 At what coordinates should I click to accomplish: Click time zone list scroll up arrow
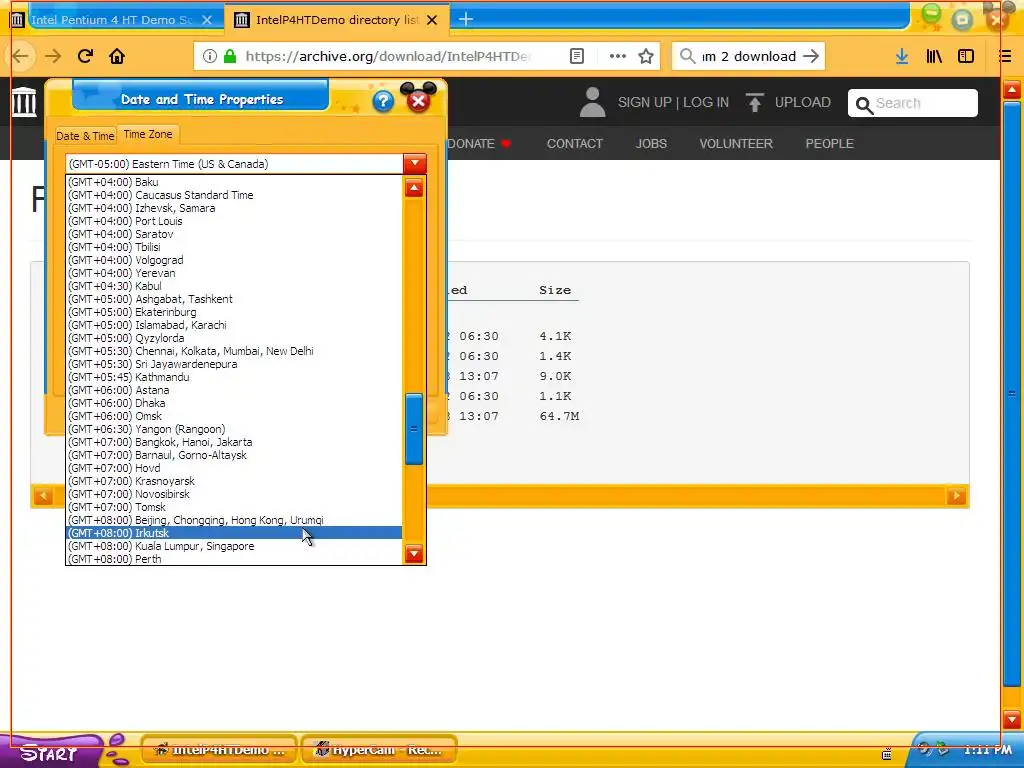tap(414, 188)
